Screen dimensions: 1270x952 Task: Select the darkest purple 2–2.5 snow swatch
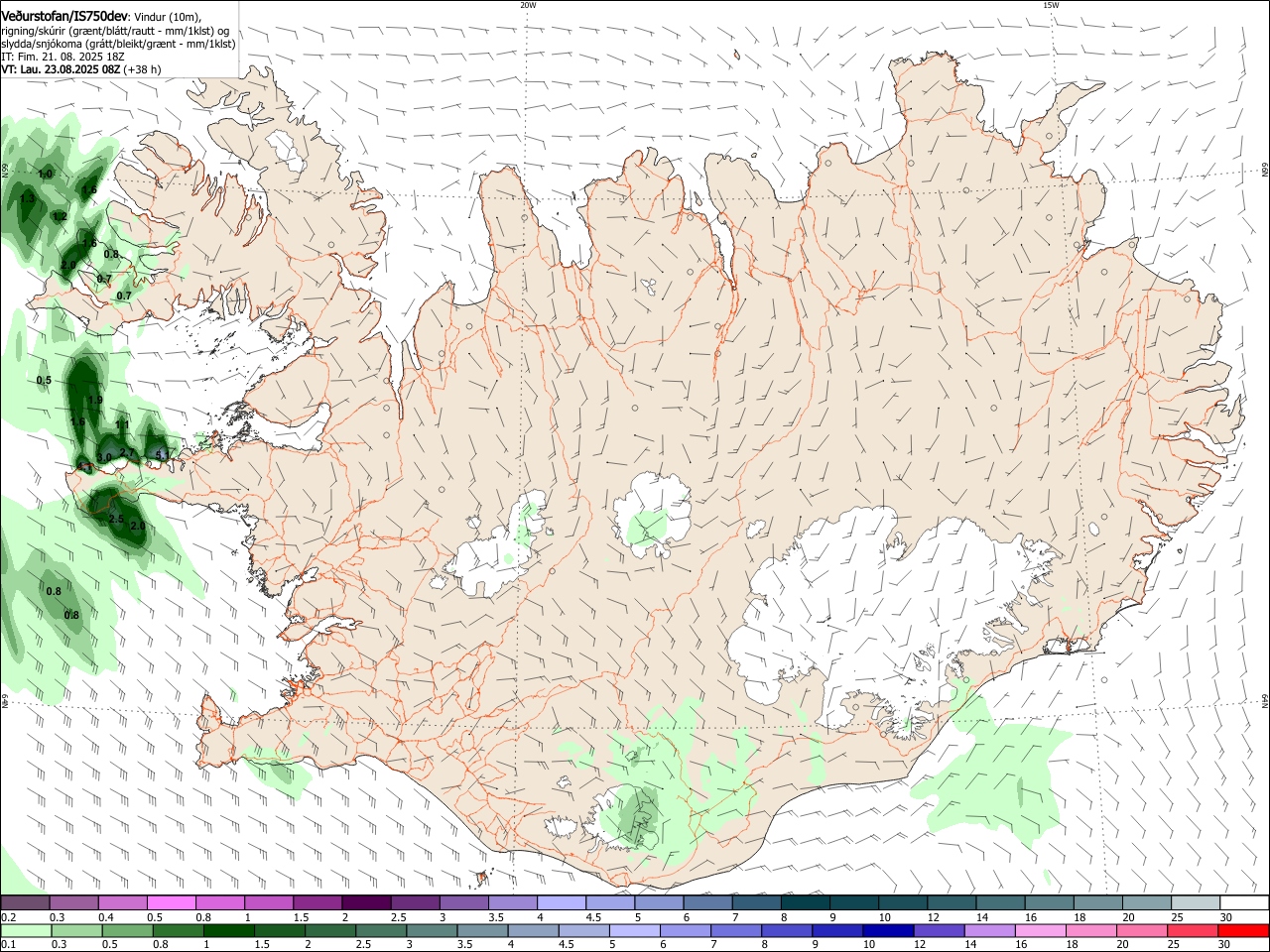[367, 902]
